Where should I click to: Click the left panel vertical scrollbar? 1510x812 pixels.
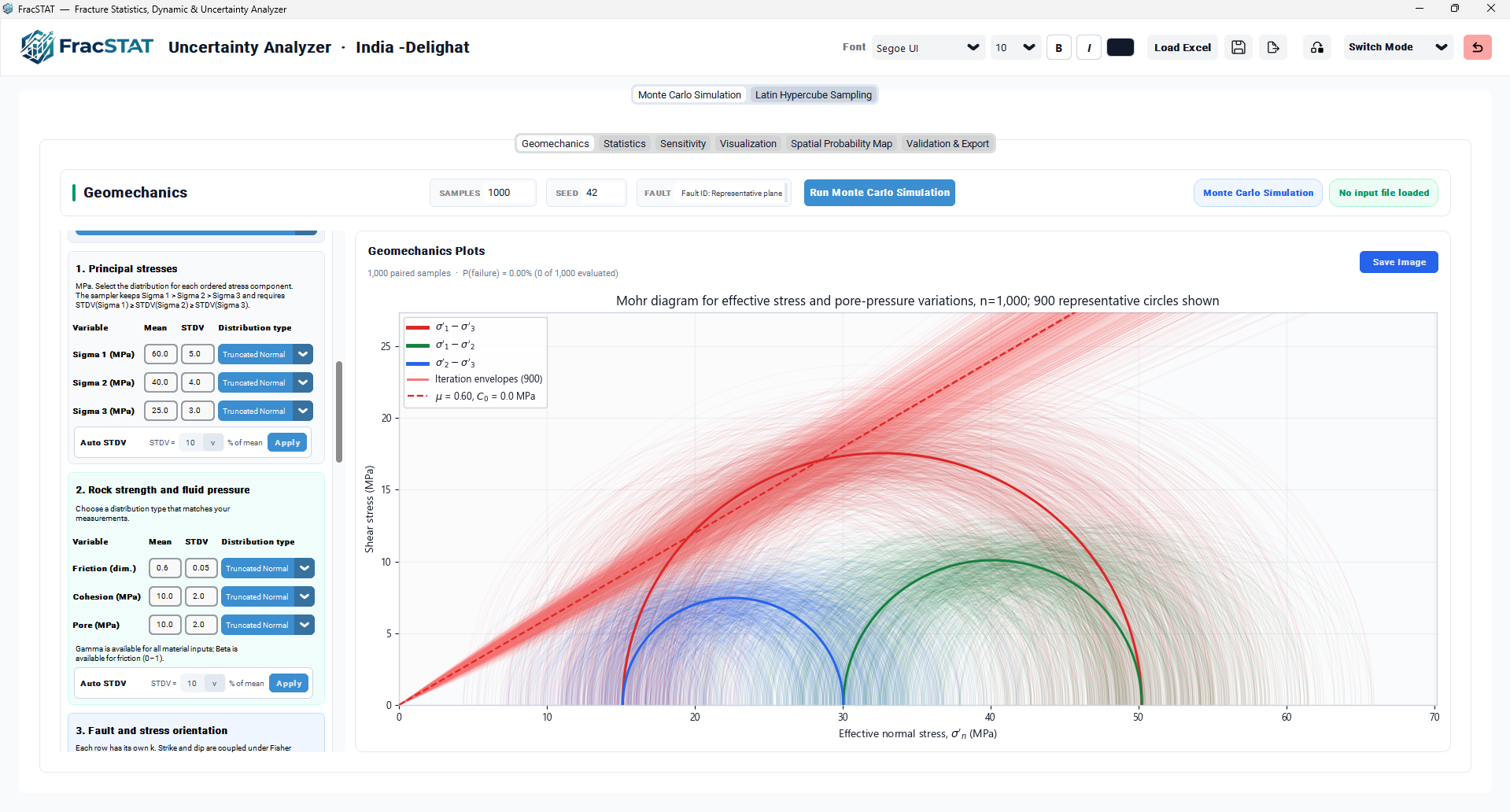339,412
